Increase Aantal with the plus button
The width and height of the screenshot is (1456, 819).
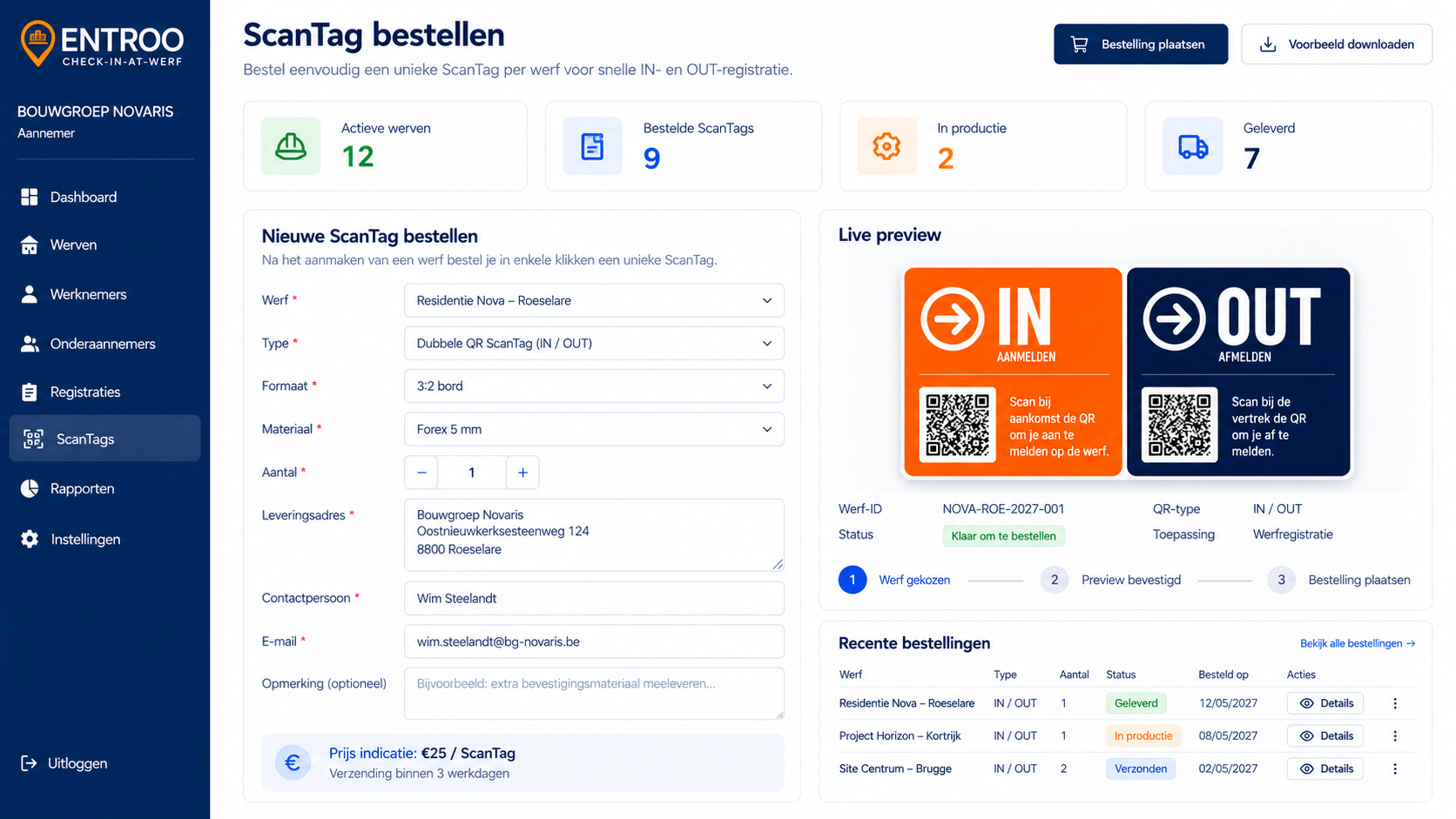[522, 473]
